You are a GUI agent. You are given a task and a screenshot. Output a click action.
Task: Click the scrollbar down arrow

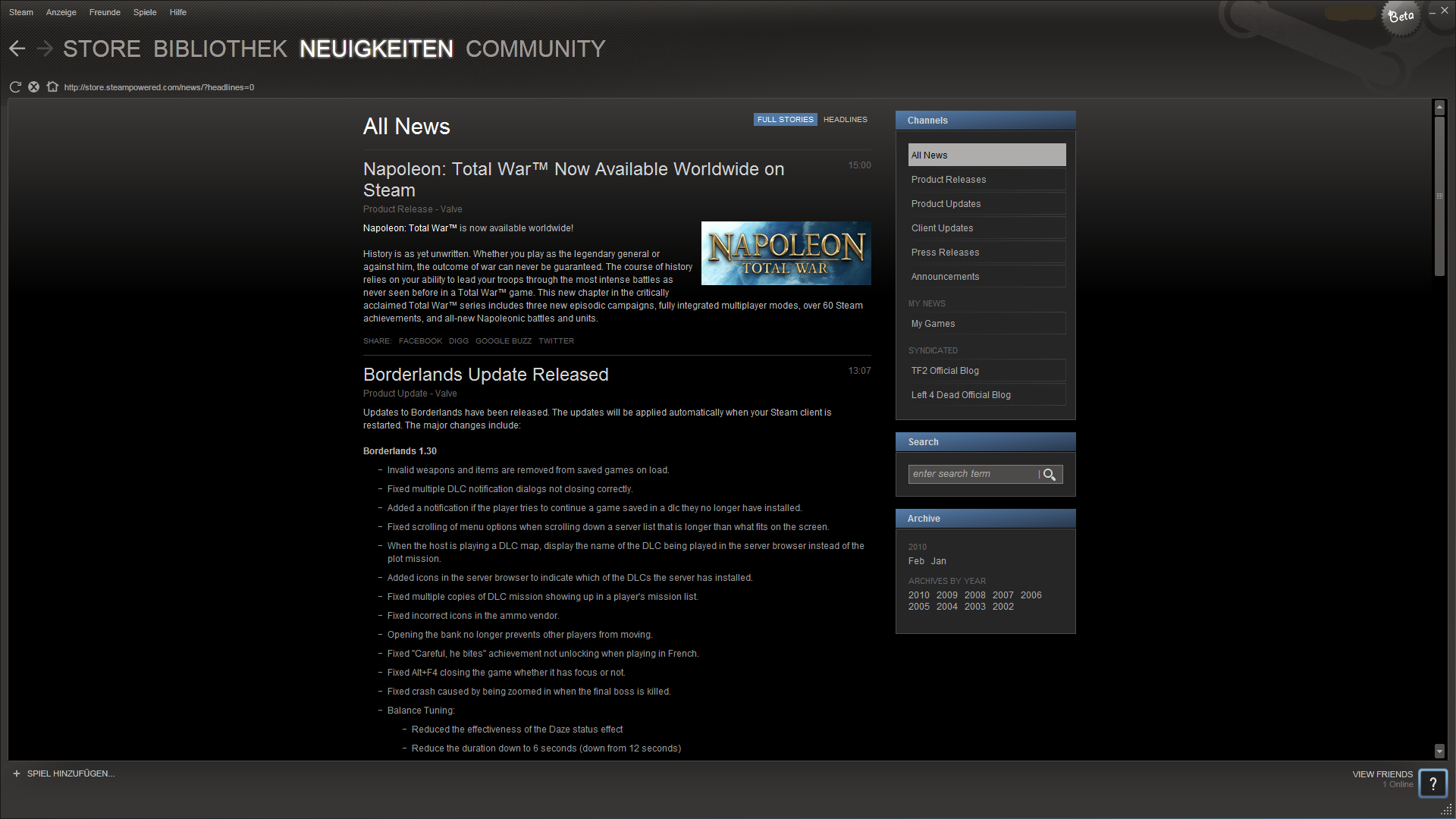tap(1439, 752)
